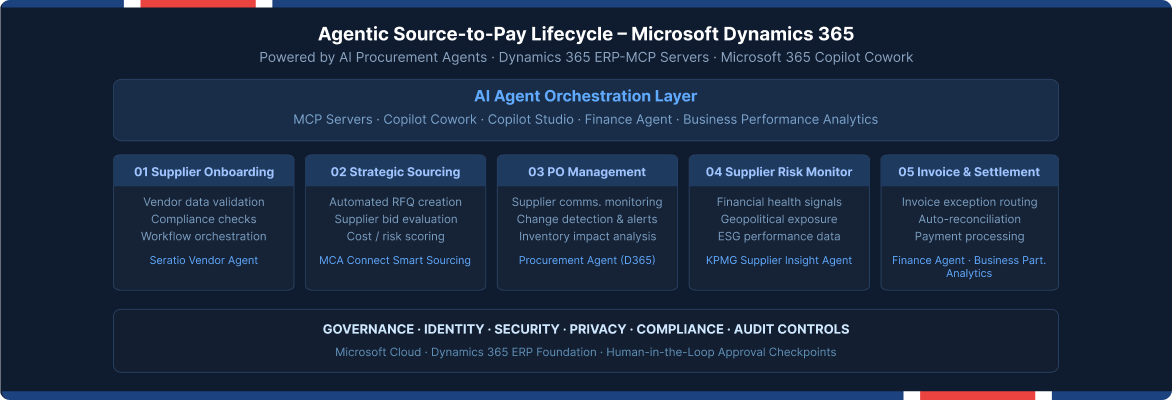Click 'Cost / risk scoring' text
This screenshot has width=1172, height=400.
pyautogui.click(x=395, y=236)
